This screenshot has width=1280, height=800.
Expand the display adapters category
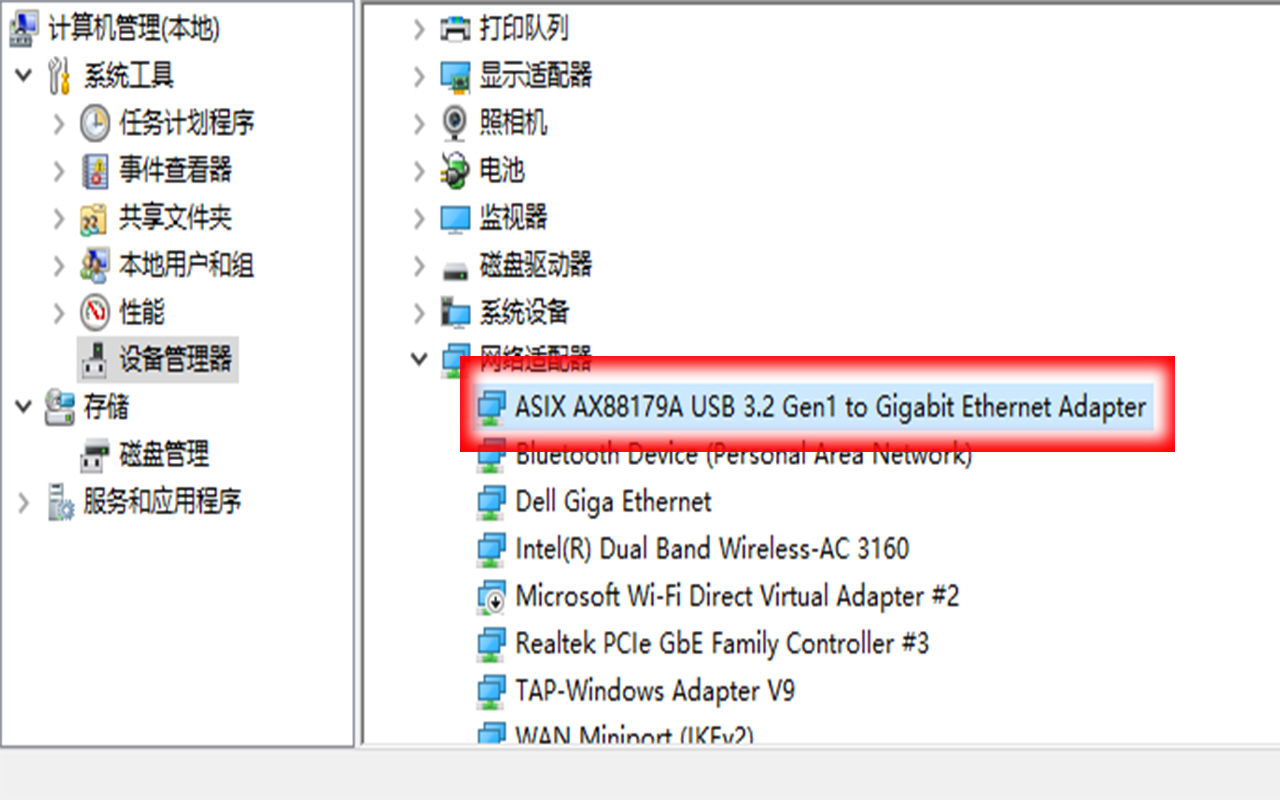point(419,75)
